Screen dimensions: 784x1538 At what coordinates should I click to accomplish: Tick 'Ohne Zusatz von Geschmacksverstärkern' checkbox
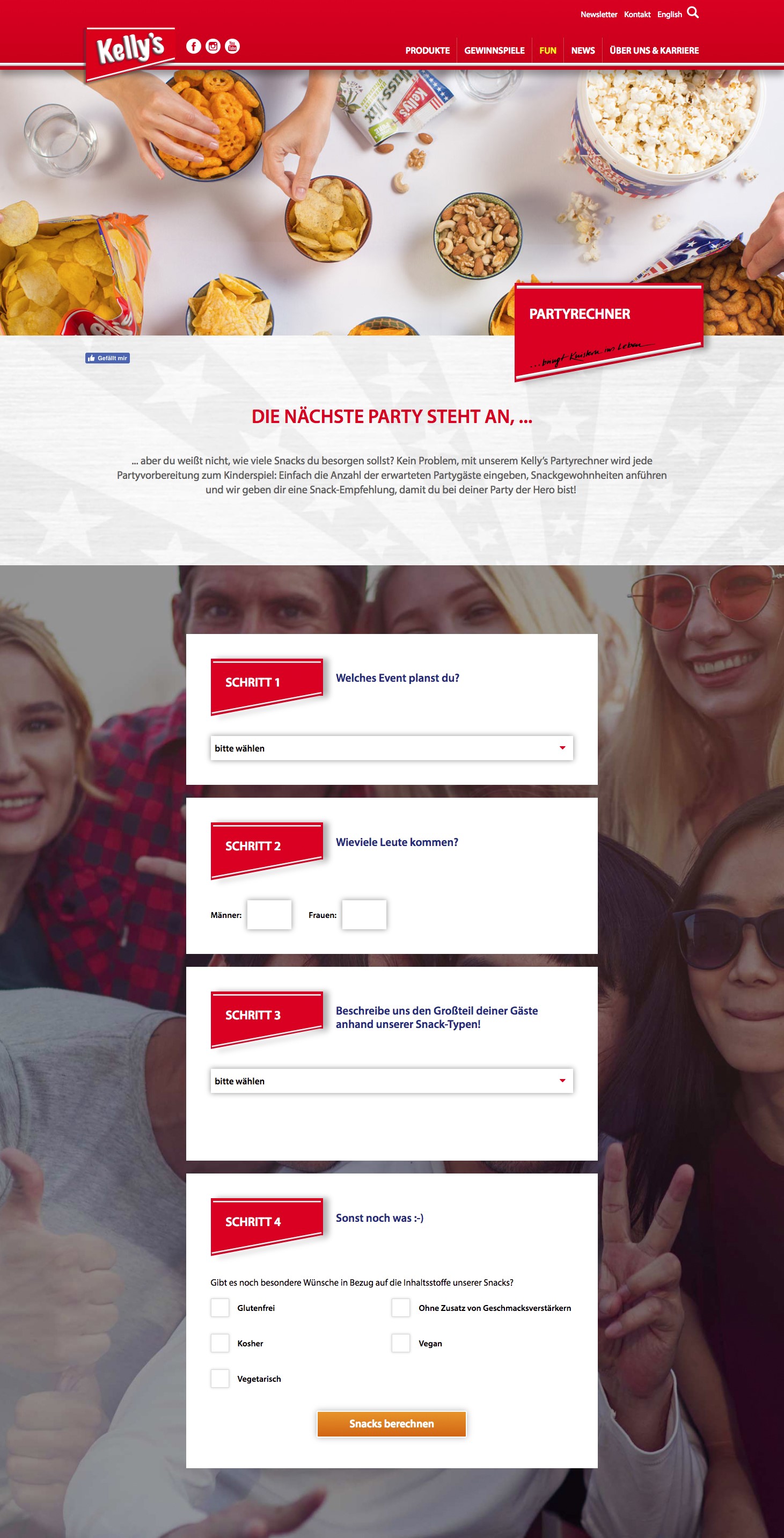coord(400,1308)
